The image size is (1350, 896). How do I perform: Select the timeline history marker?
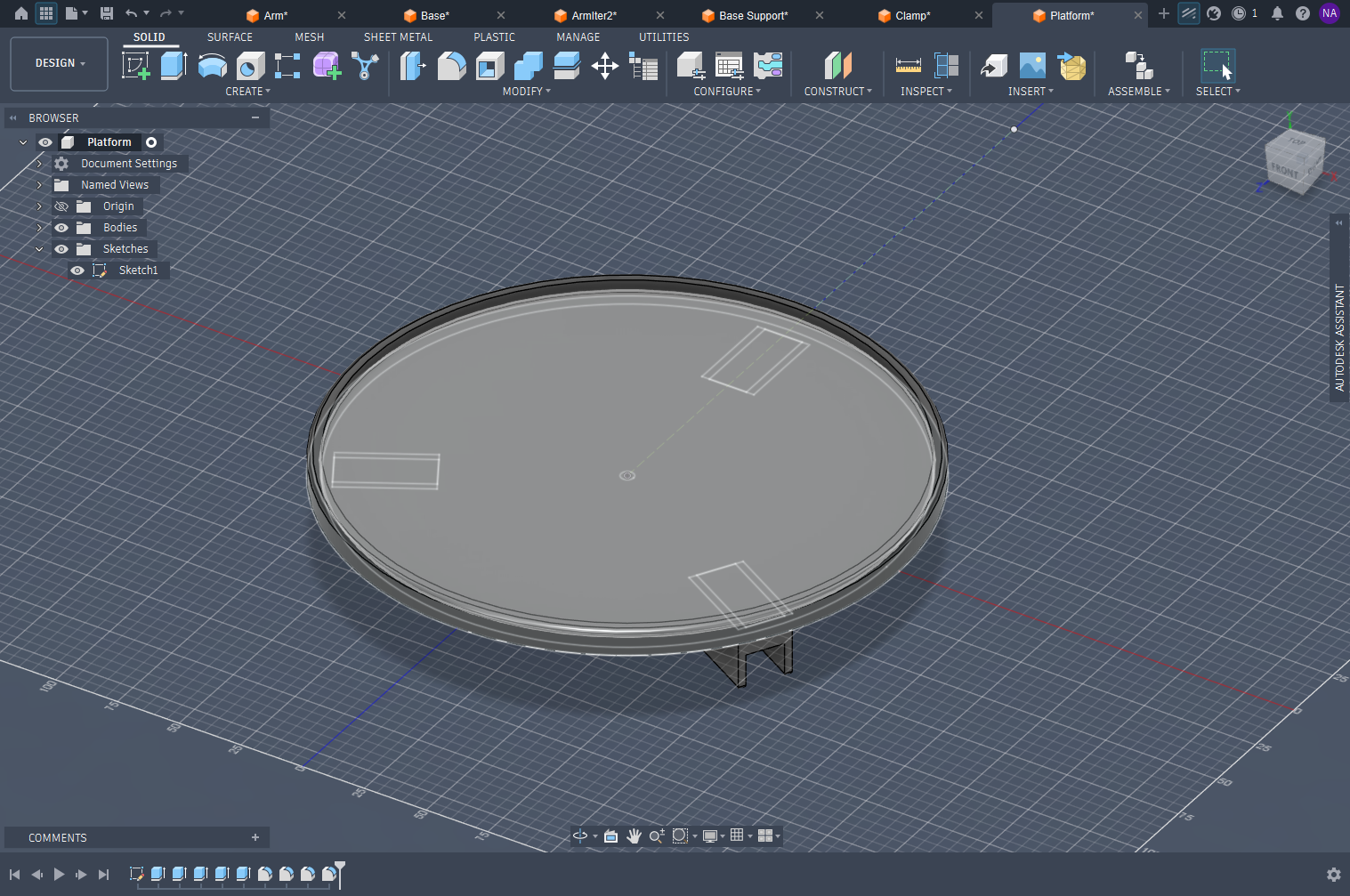[x=340, y=874]
